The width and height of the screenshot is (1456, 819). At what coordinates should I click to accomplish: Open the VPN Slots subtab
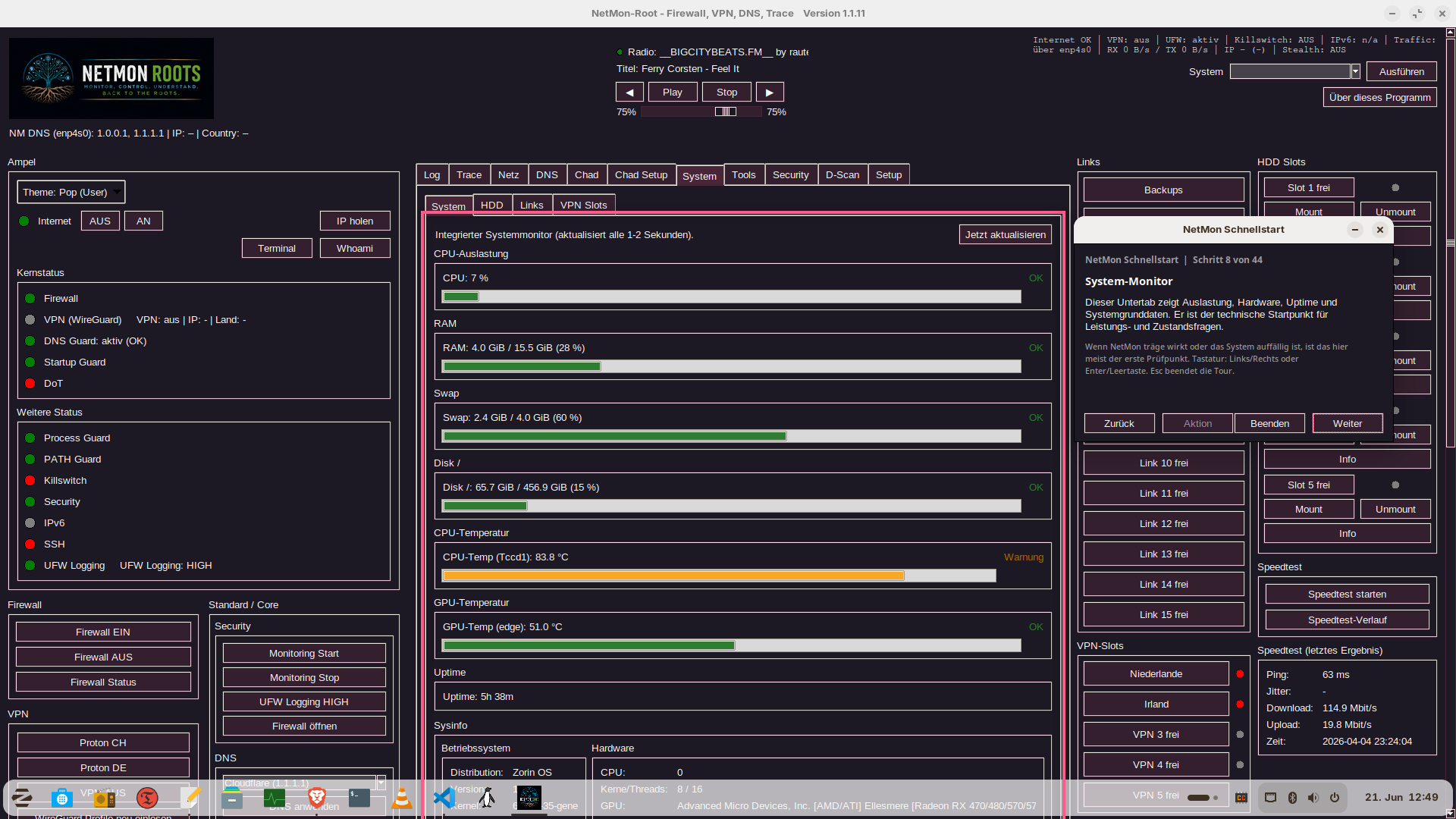coord(583,206)
